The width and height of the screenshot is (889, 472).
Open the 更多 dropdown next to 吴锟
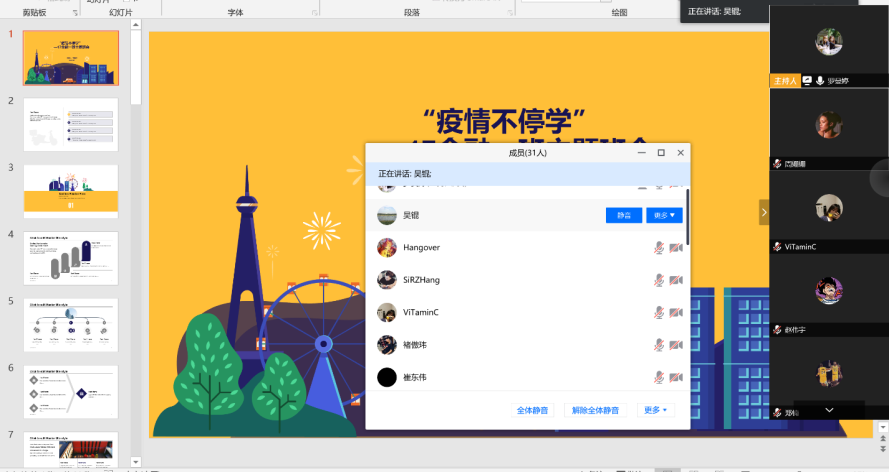664,215
